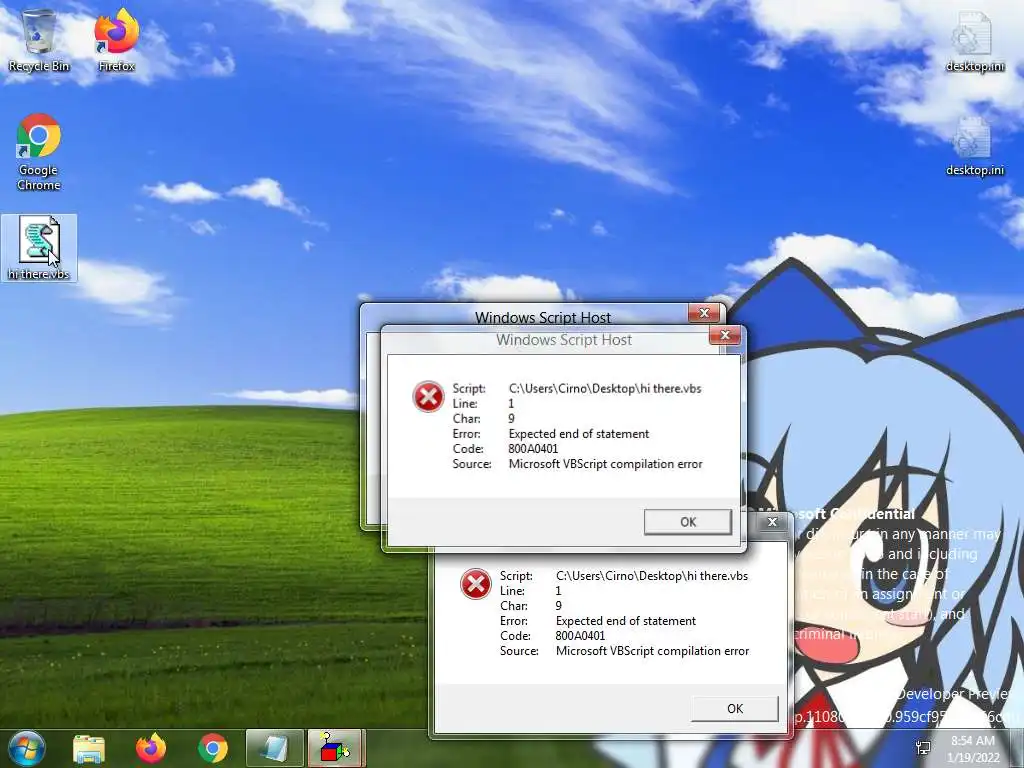The image size is (1024, 768).
Task: Click 'Microsoft VBScript compilation error' in lower dialog
Action: (x=652, y=651)
